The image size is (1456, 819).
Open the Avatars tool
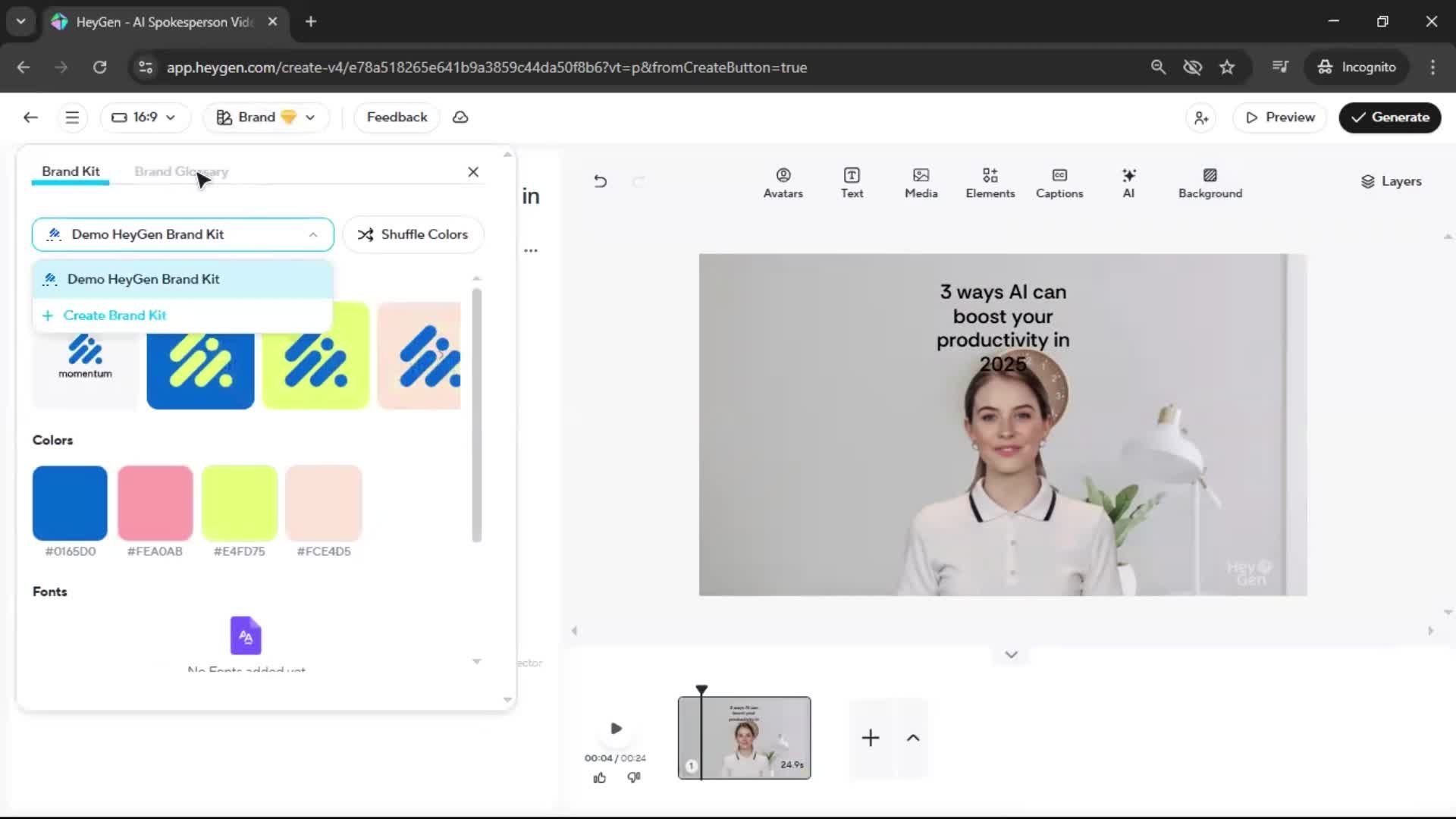783,183
